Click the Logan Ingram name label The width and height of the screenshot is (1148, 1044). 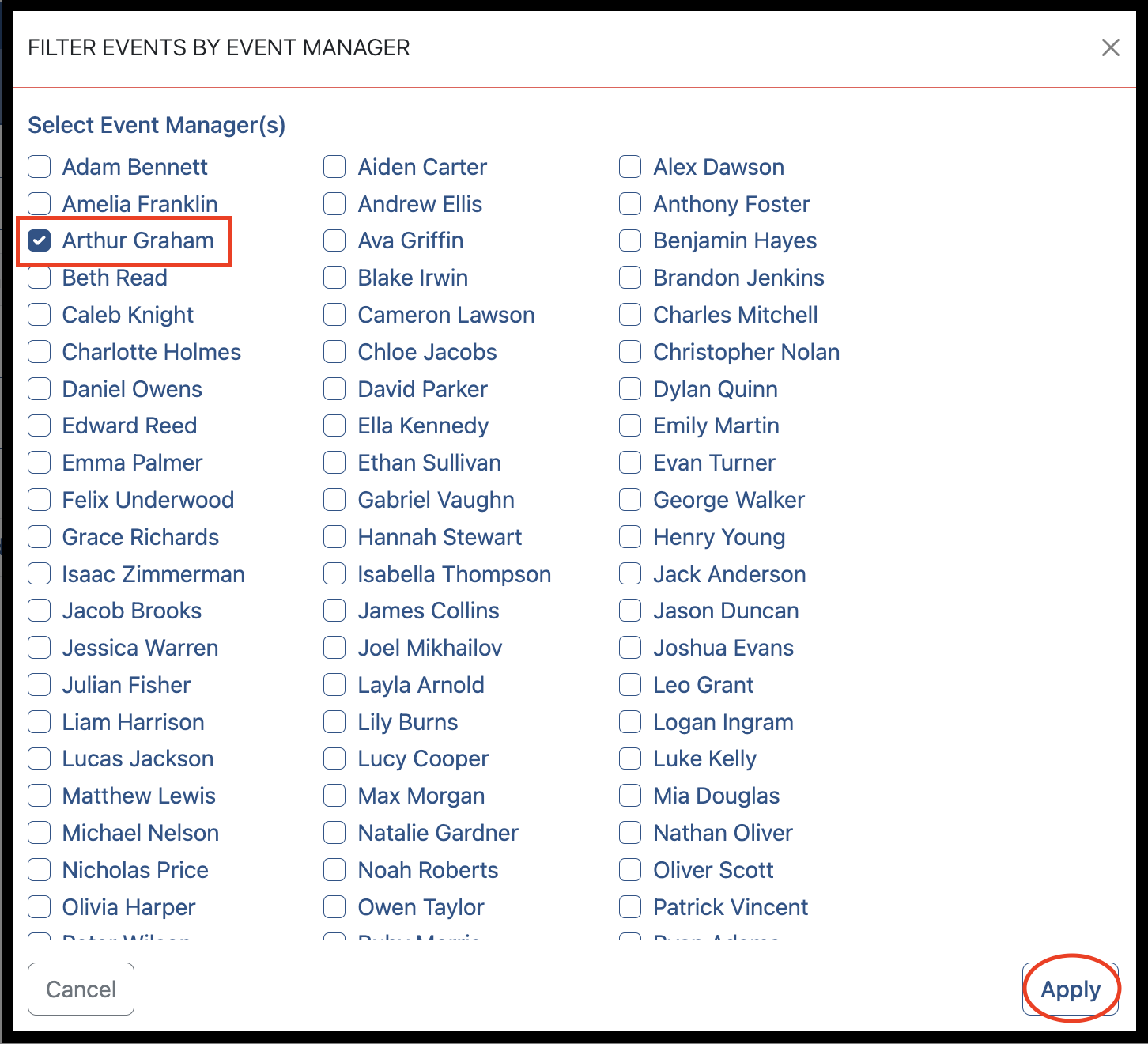(723, 723)
